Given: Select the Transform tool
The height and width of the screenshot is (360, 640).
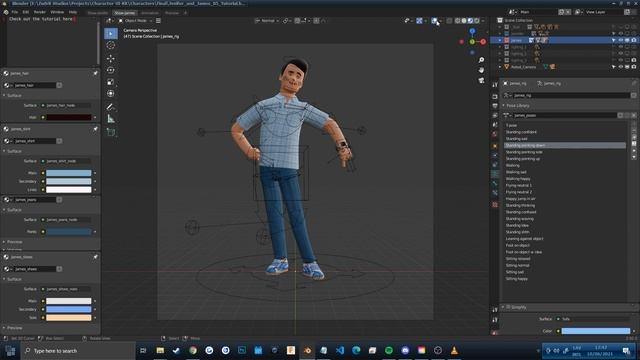Looking at the screenshot, I should point(111,94).
